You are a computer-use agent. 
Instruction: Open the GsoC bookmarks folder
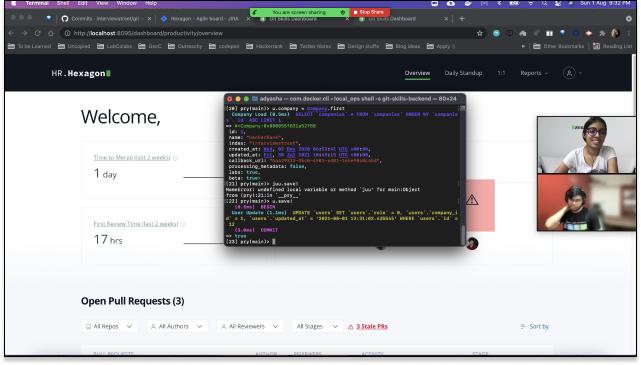tap(150, 46)
